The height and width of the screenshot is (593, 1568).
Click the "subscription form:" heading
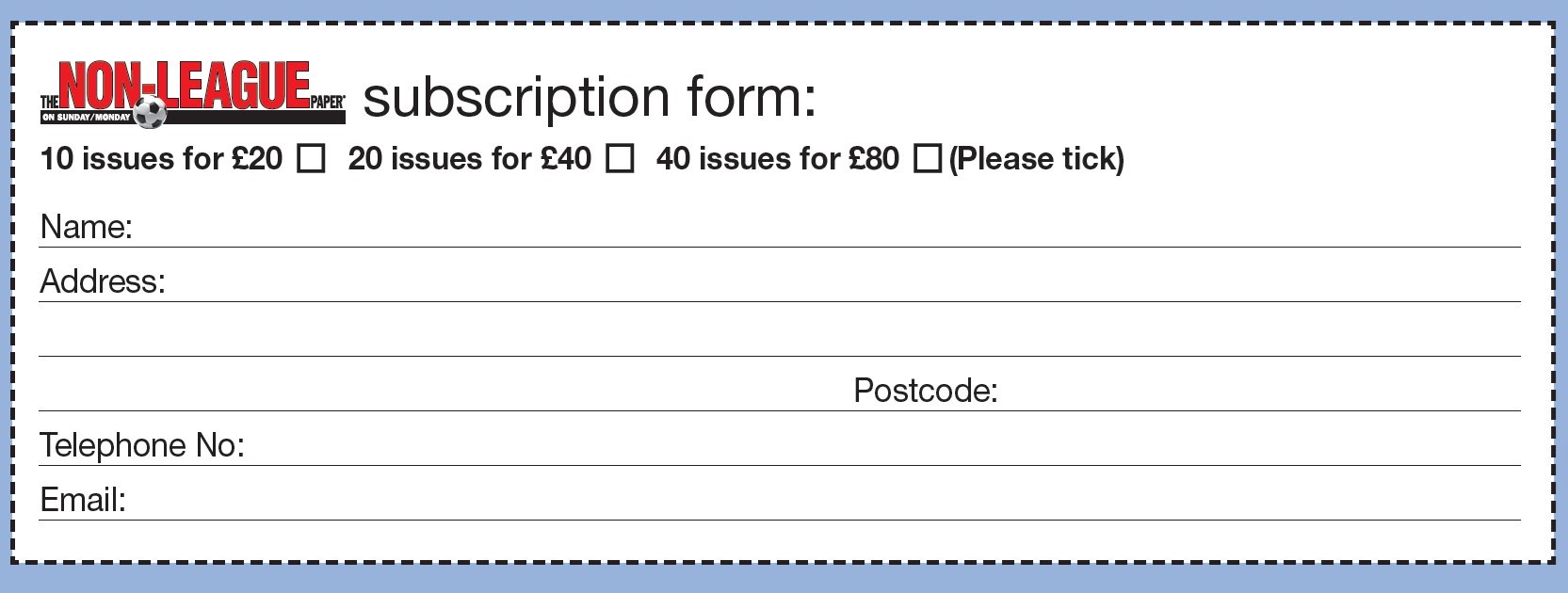coord(590,97)
